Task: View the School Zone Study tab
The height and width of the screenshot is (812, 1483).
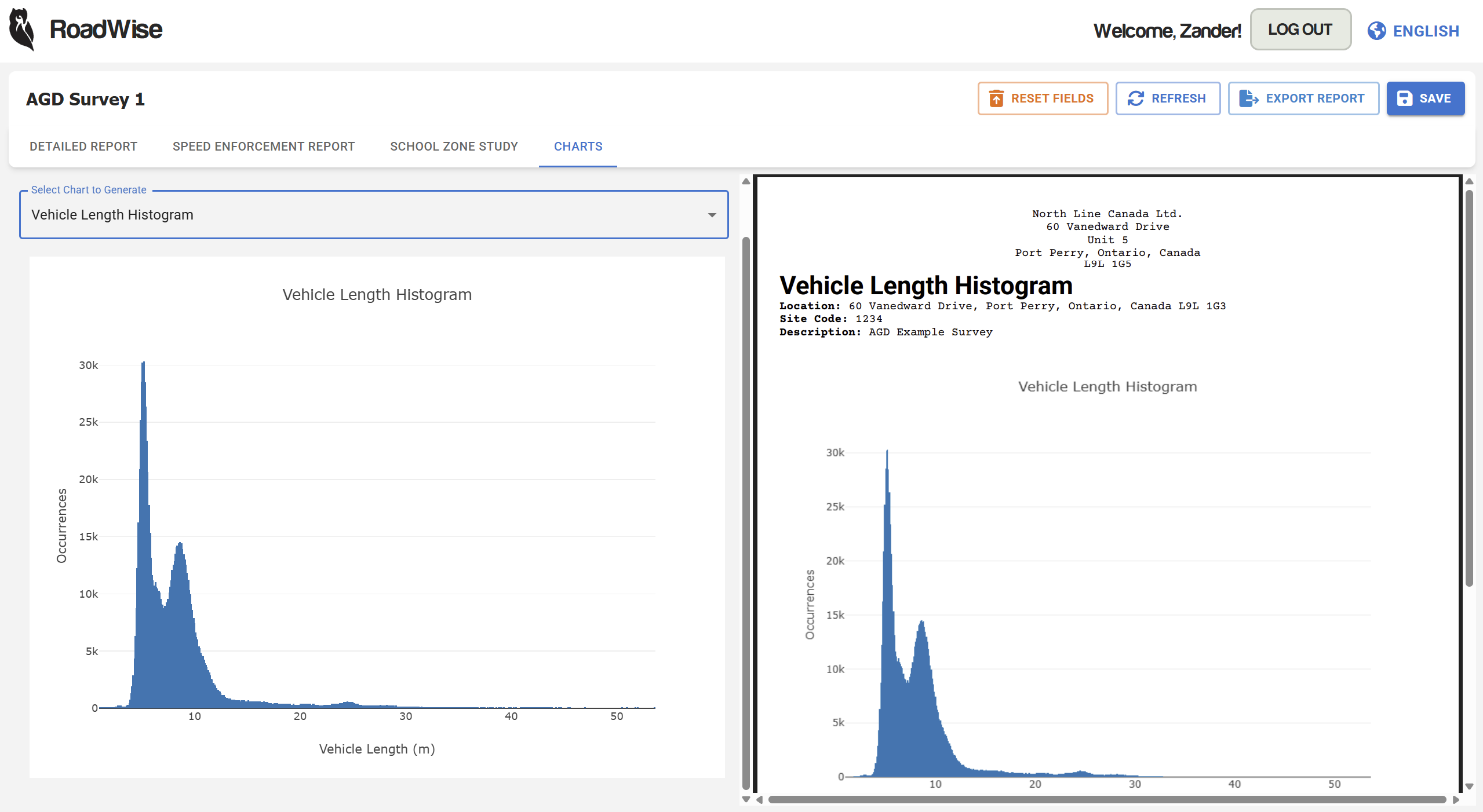Action: (454, 147)
